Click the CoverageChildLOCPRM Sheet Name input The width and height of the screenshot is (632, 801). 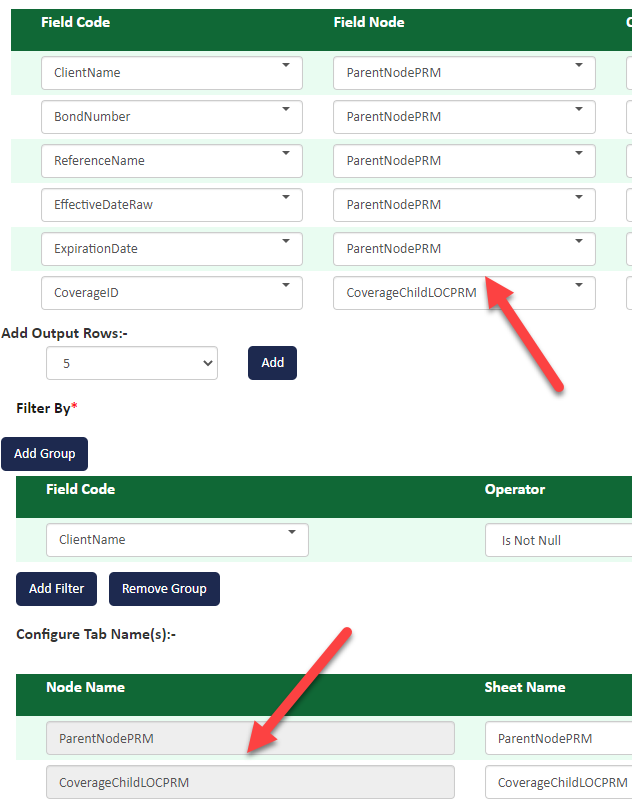coord(557,781)
